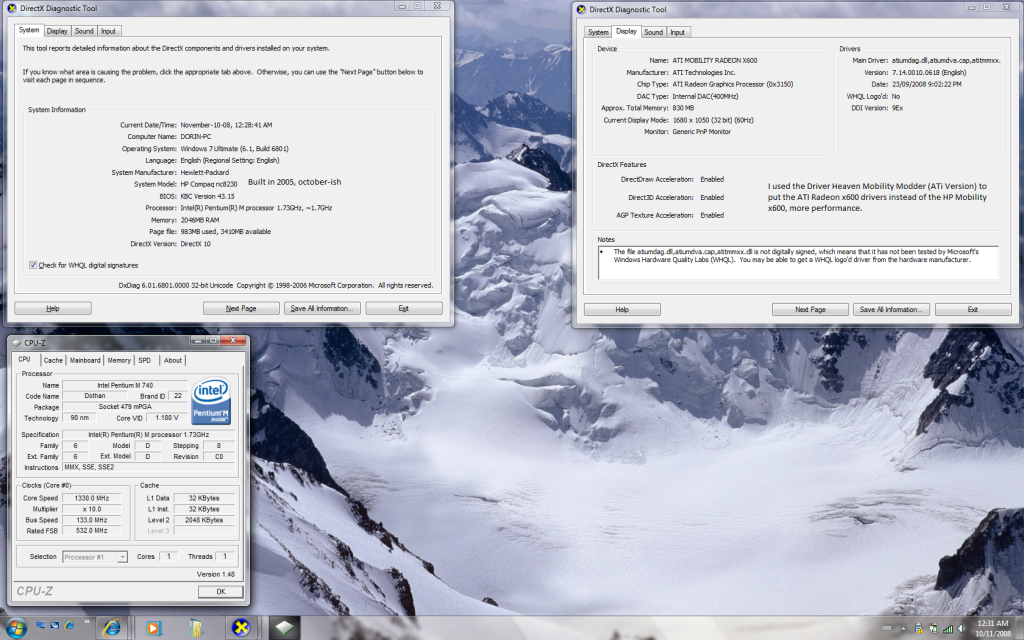Click the Level 2 cache value 2048 KBytes
The height and width of the screenshot is (640, 1024).
tap(204, 520)
